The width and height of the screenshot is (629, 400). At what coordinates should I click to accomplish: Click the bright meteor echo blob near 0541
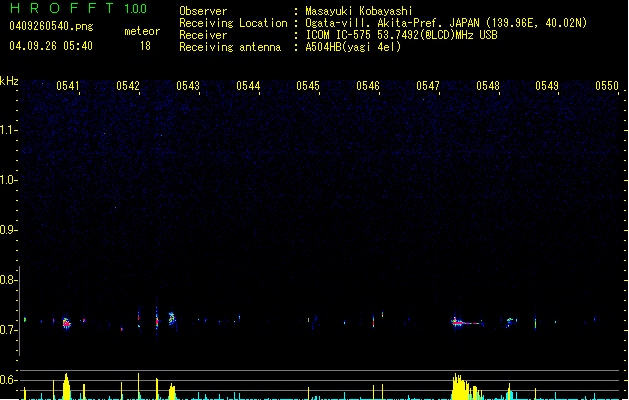pyautogui.click(x=67, y=323)
